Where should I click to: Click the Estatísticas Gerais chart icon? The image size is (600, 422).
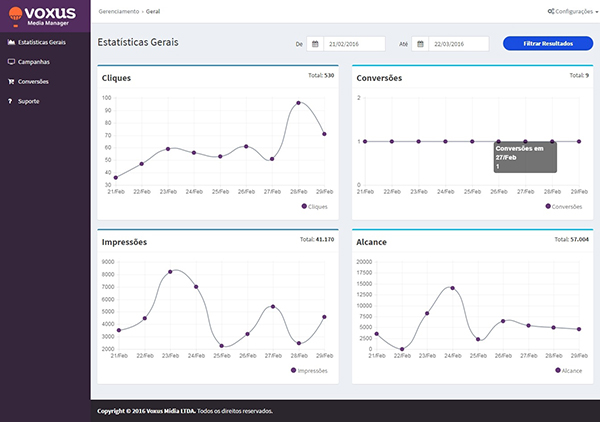tap(10, 43)
